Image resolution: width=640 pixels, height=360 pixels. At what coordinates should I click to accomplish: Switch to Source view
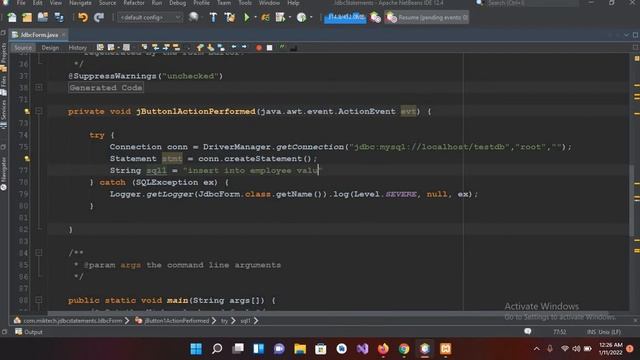point(23,48)
